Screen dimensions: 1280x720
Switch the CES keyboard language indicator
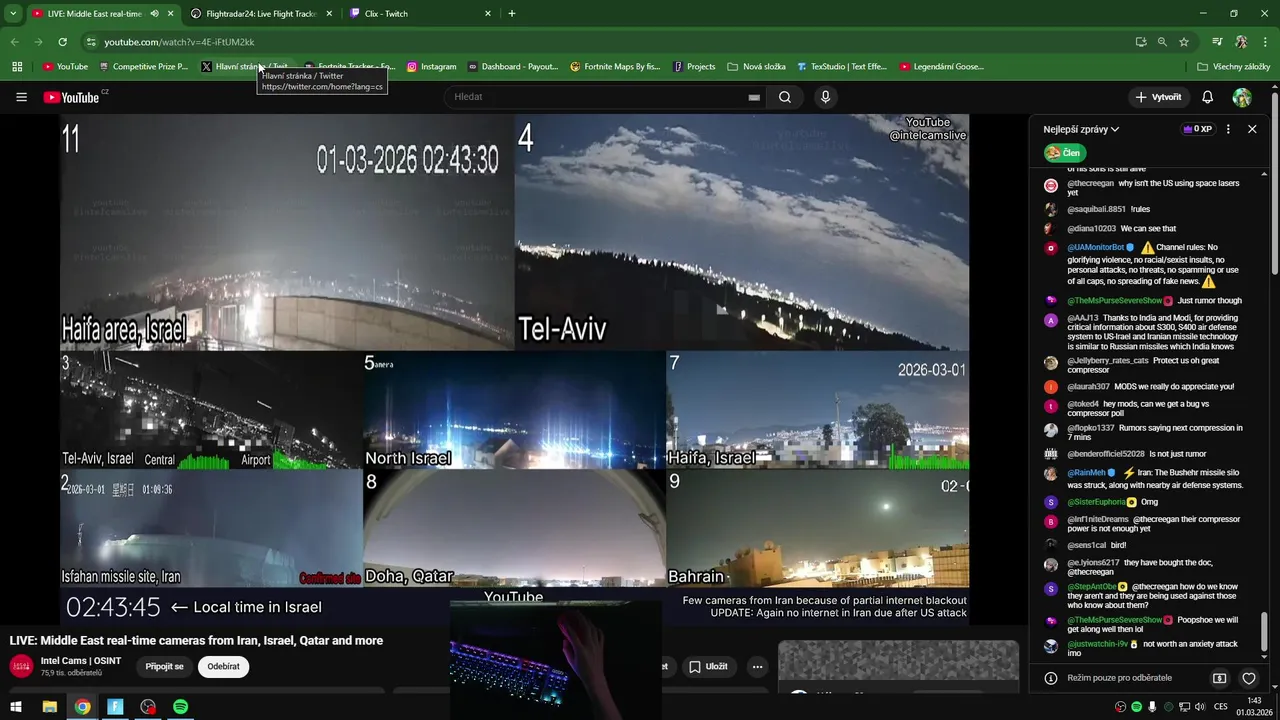(x=1221, y=707)
